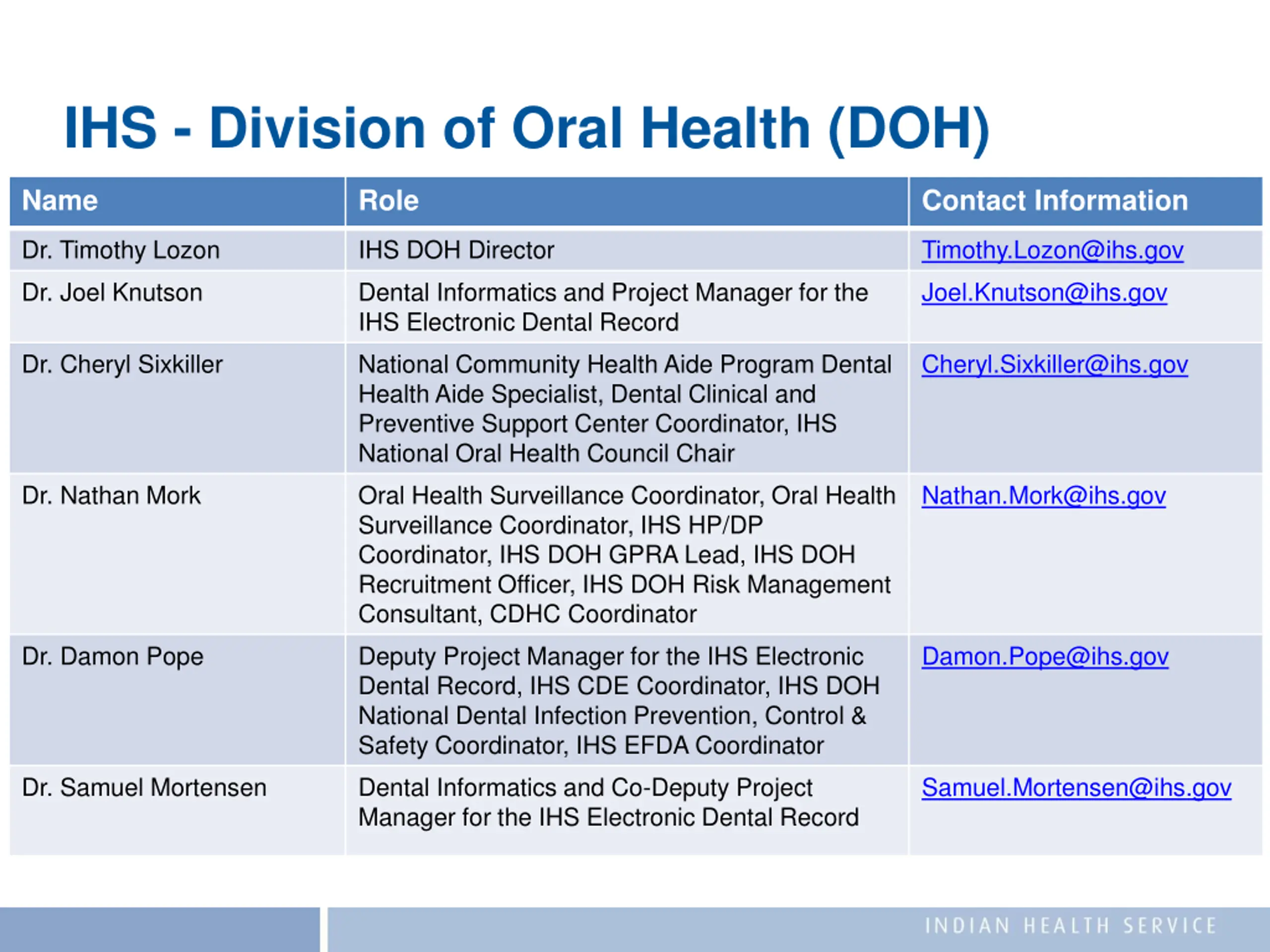1270x952 pixels.
Task: Open the Damon.Pope@ihs.gov email link
Action: 1045,657
